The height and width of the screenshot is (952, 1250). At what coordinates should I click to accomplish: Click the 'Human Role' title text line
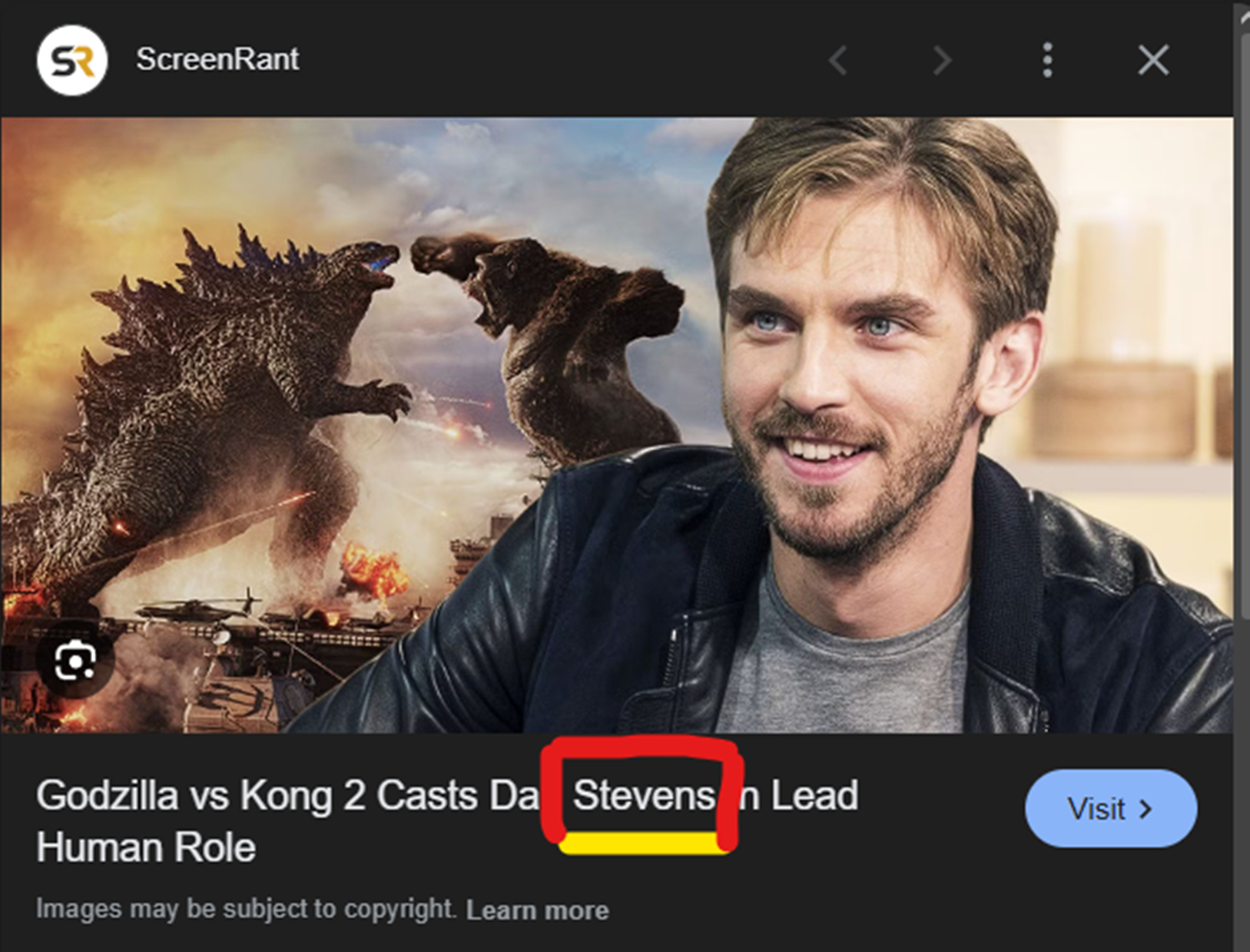146,848
